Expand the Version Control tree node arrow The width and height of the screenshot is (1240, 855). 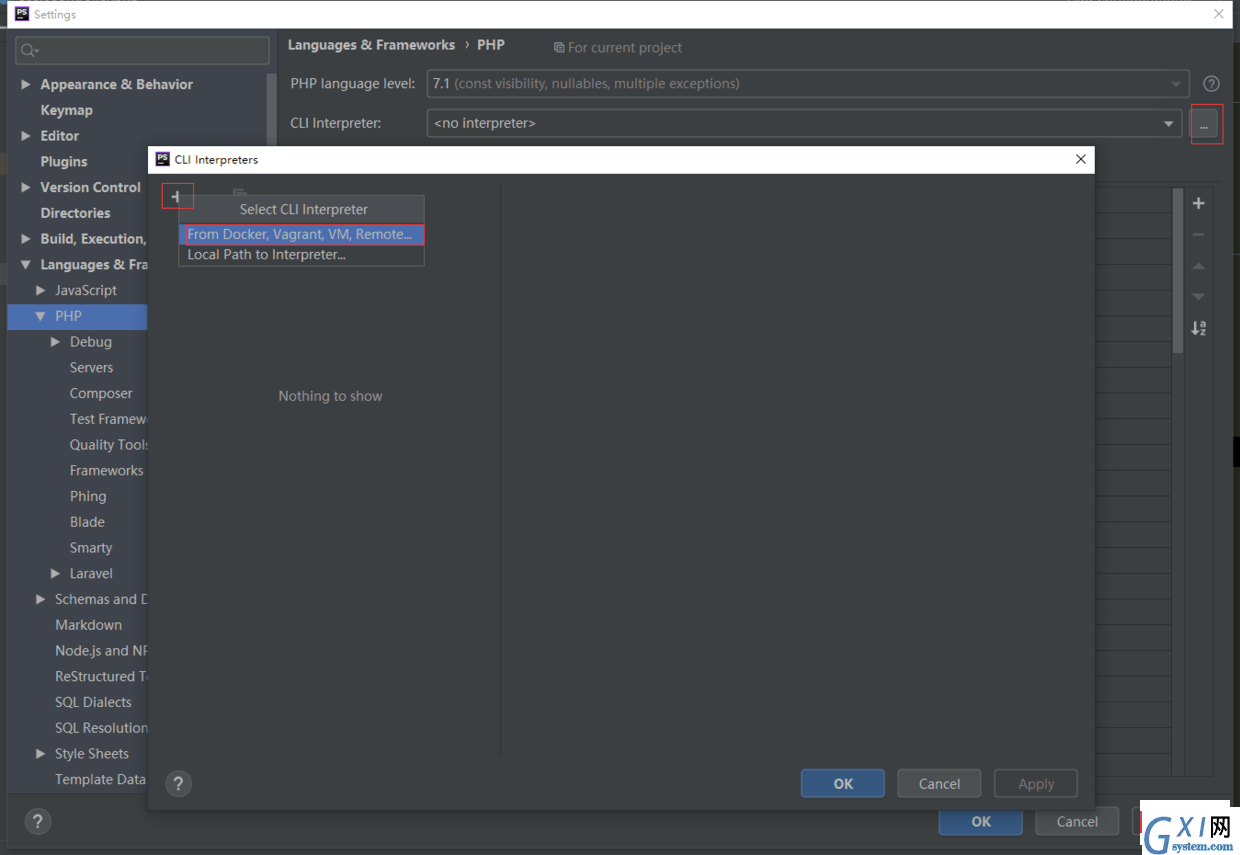point(26,188)
